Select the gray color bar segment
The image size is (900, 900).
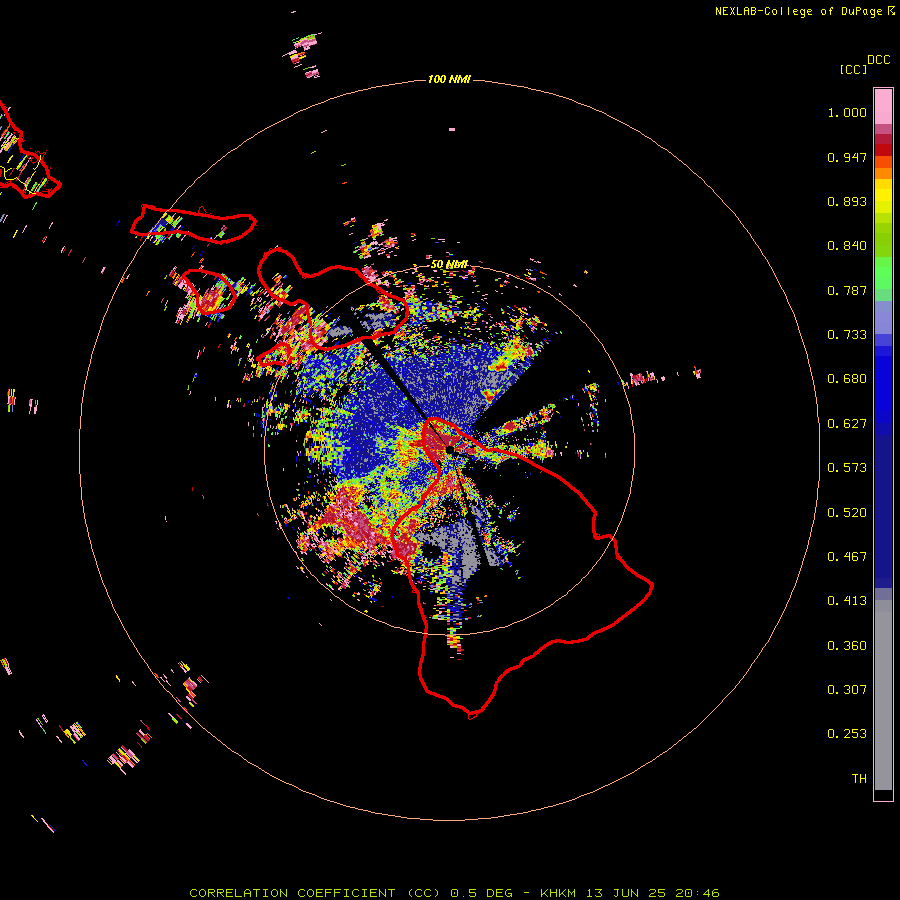coord(883,695)
